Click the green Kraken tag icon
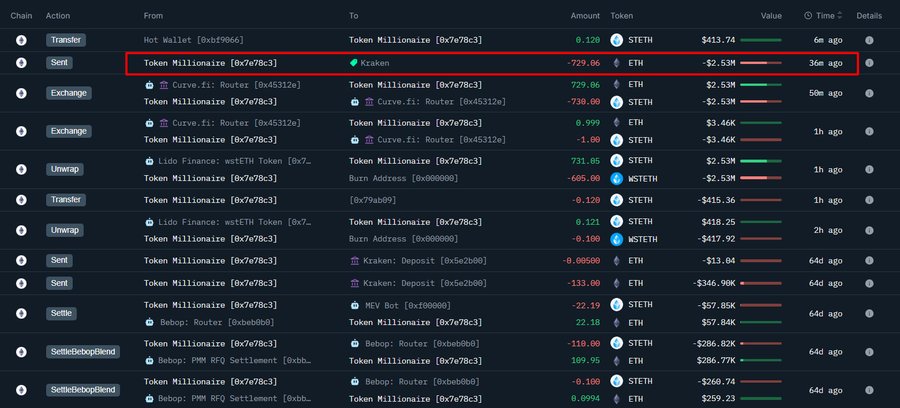Screen dimensions: 900x408 click(354, 63)
